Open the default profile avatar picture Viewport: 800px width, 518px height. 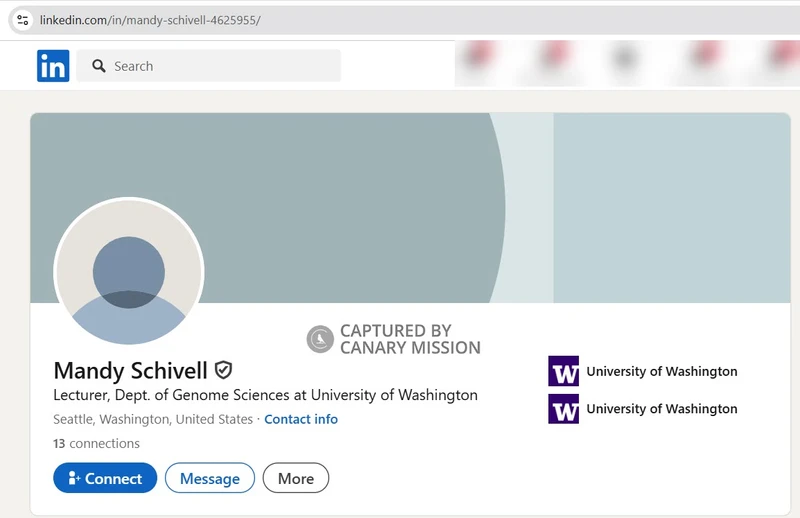129,272
